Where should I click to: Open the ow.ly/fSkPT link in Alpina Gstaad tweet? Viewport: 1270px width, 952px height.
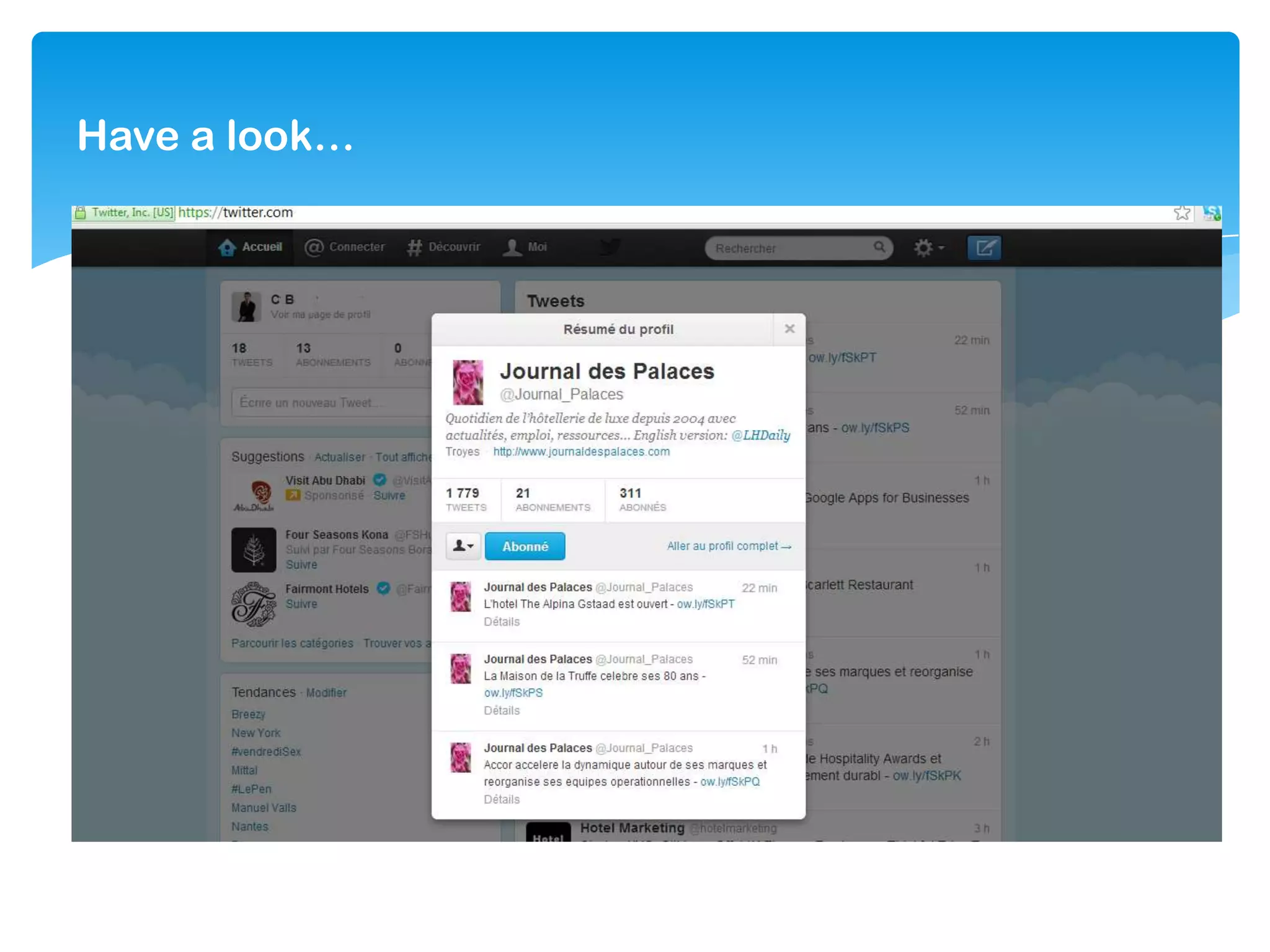coord(706,604)
